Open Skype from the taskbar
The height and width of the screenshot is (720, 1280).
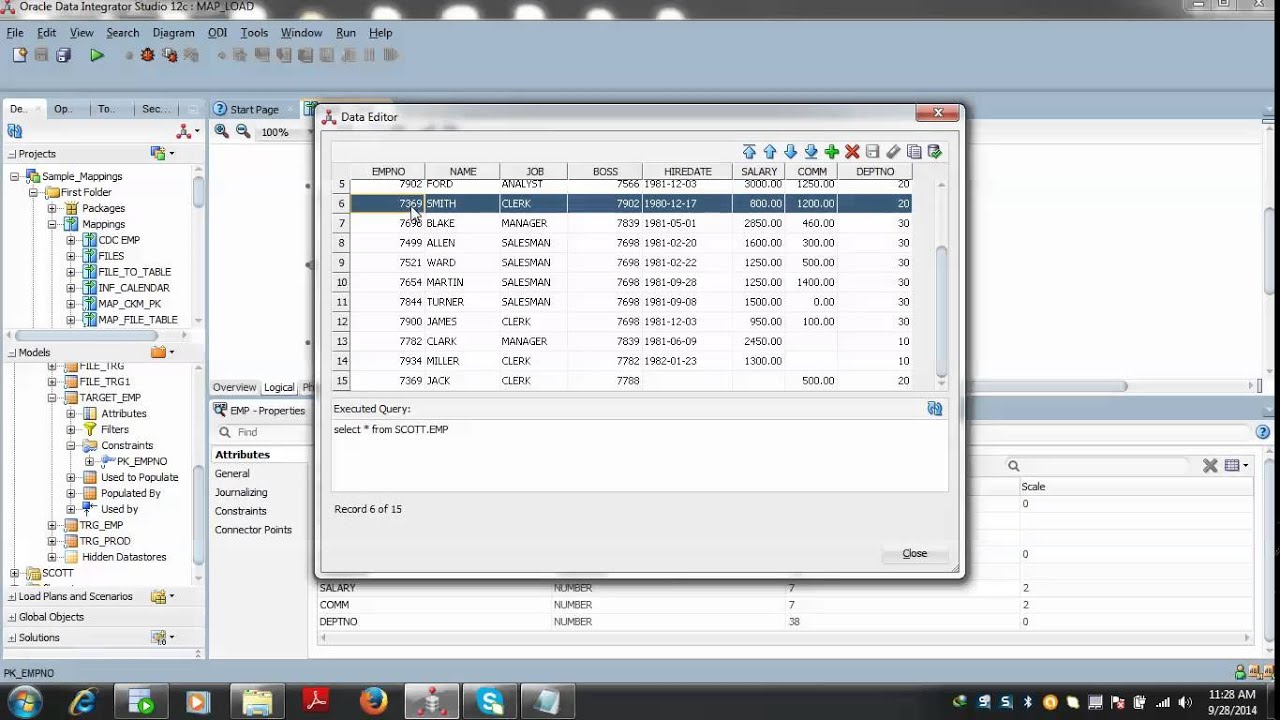tap(490, 702)
